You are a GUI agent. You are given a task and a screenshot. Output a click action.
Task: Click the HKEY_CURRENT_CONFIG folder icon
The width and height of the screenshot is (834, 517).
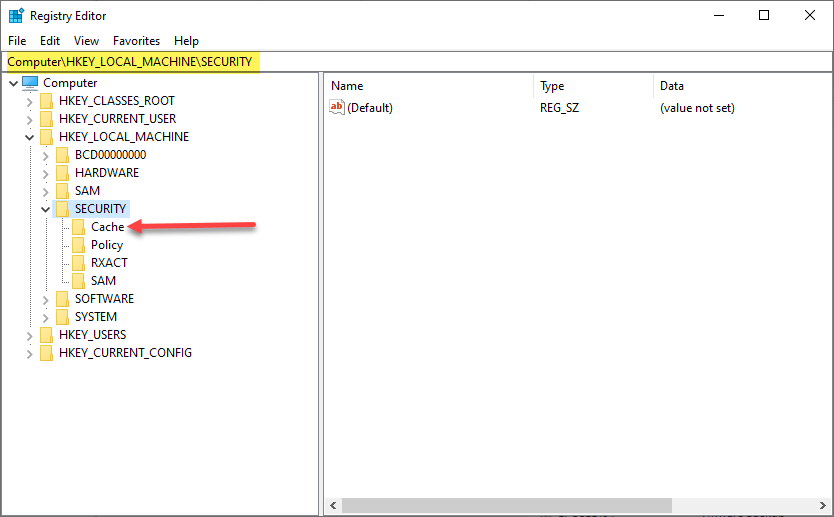(47, 353)
